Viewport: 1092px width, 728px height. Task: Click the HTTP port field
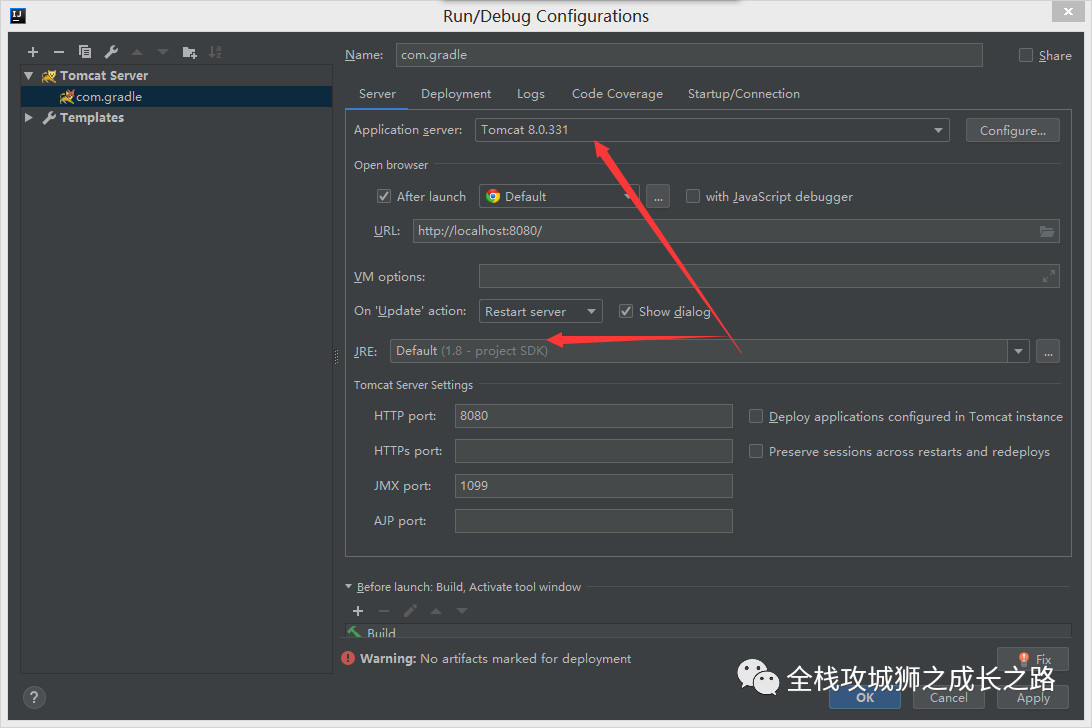(x=593, y=416)
